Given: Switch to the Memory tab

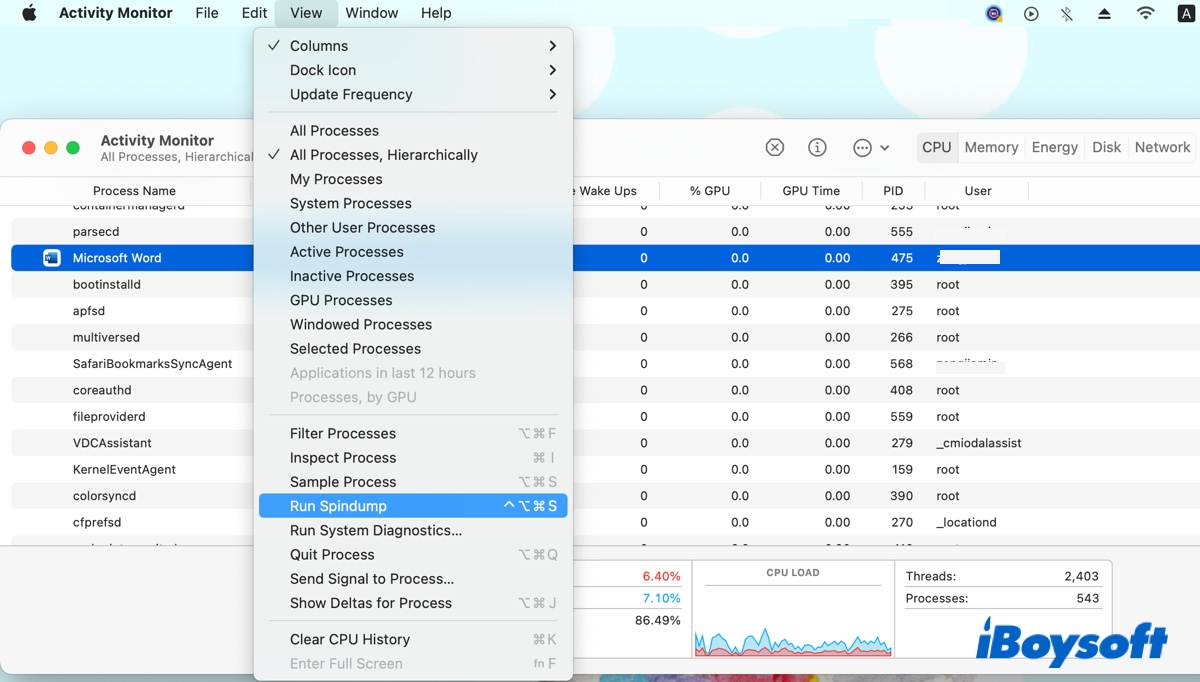Looking at the screenshot, I should pos(990,147).
